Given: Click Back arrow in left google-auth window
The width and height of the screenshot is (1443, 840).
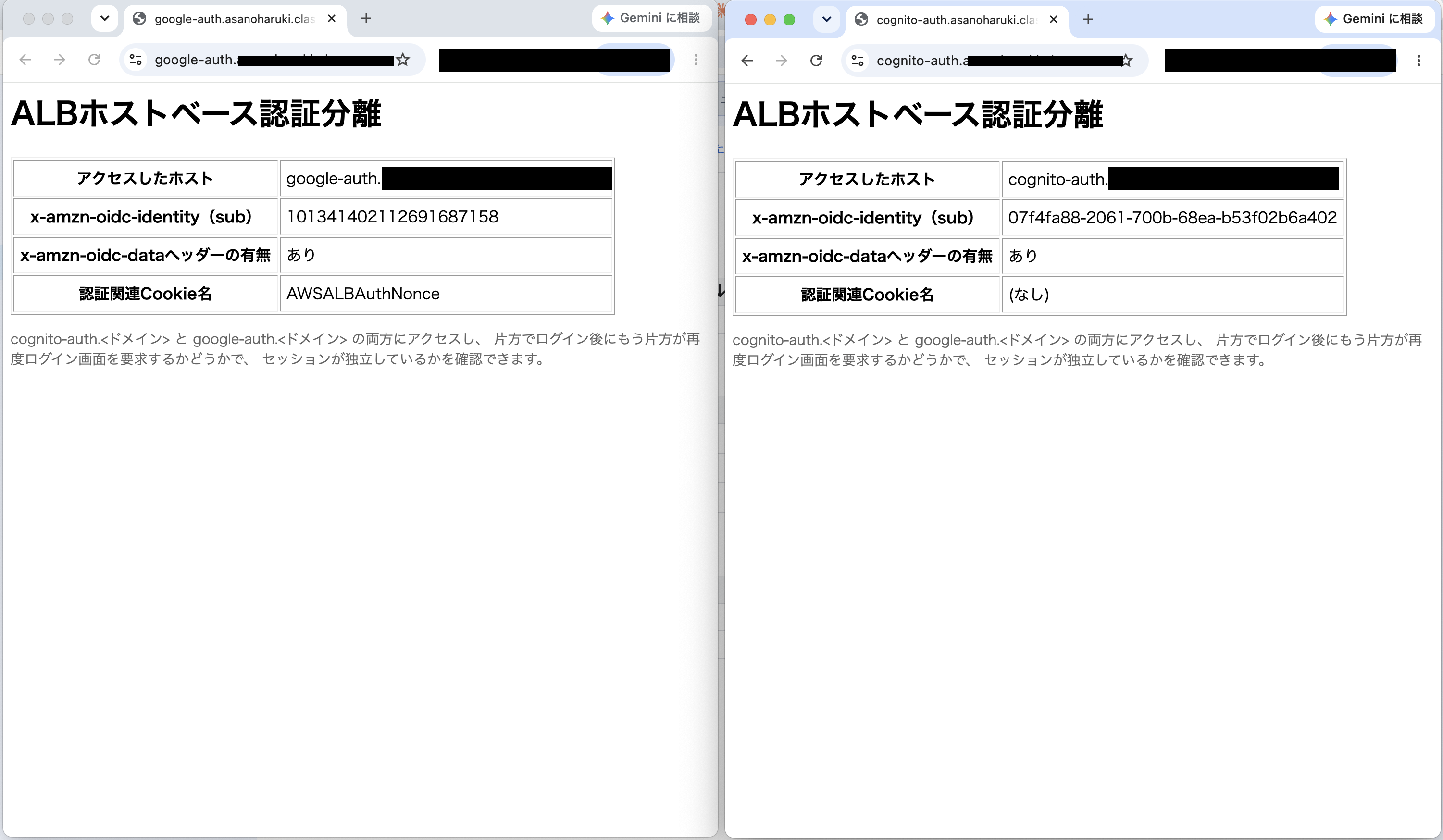Looking at the screenshot, I should pyautogui.click(x=25, y=60).
